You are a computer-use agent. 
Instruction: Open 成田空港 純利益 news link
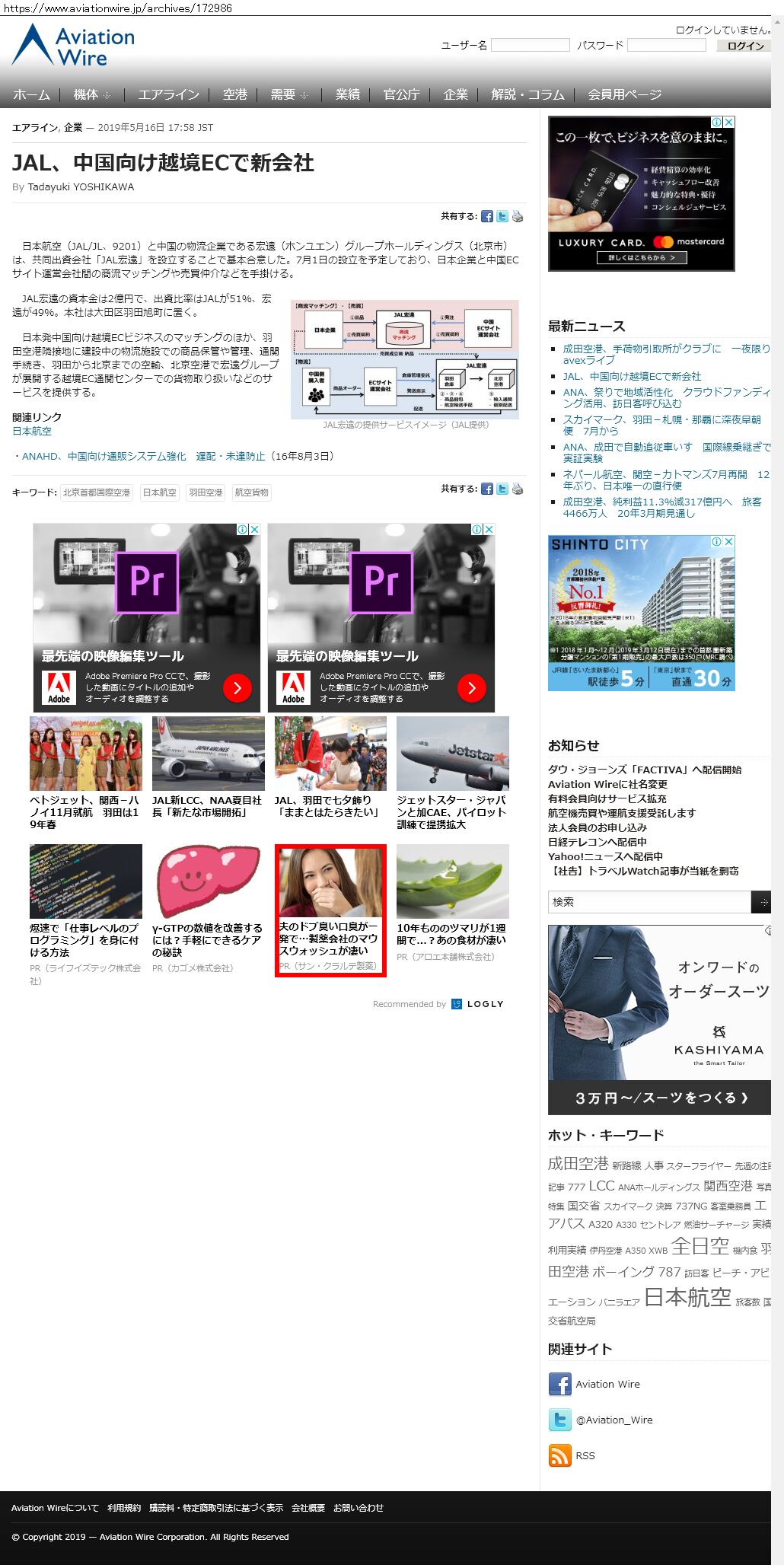pyautogui.click(x=662, y=508)
